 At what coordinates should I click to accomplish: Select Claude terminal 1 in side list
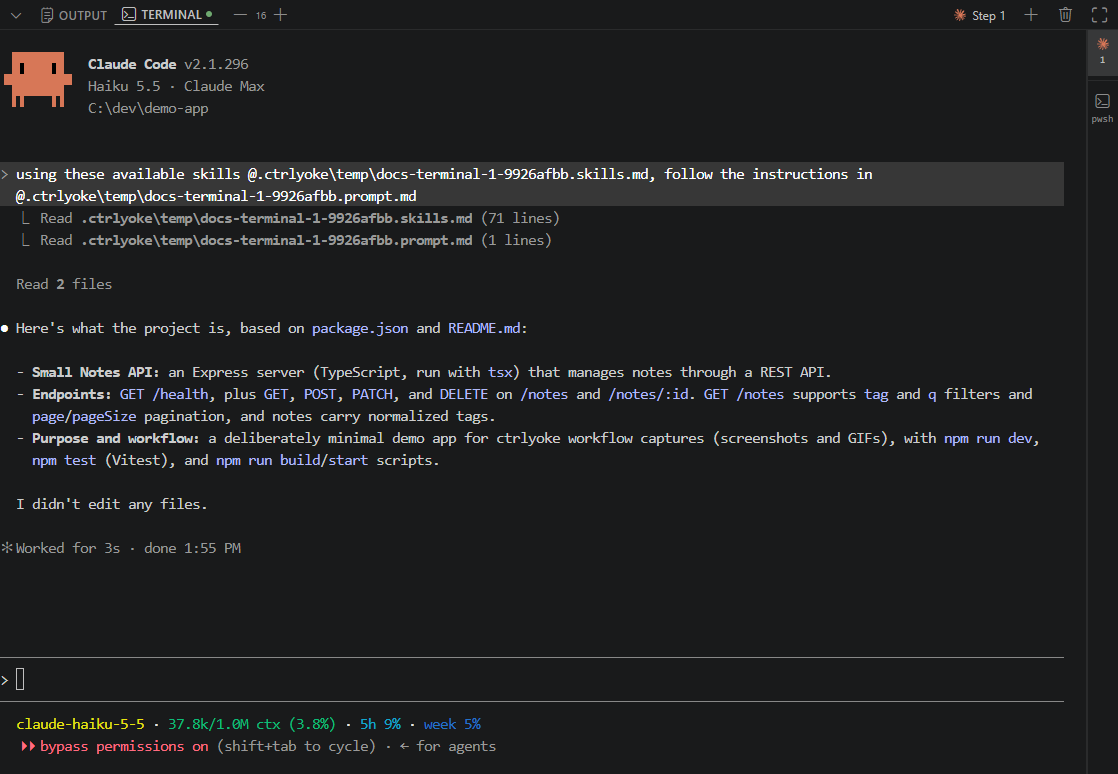coord(1102,51)
